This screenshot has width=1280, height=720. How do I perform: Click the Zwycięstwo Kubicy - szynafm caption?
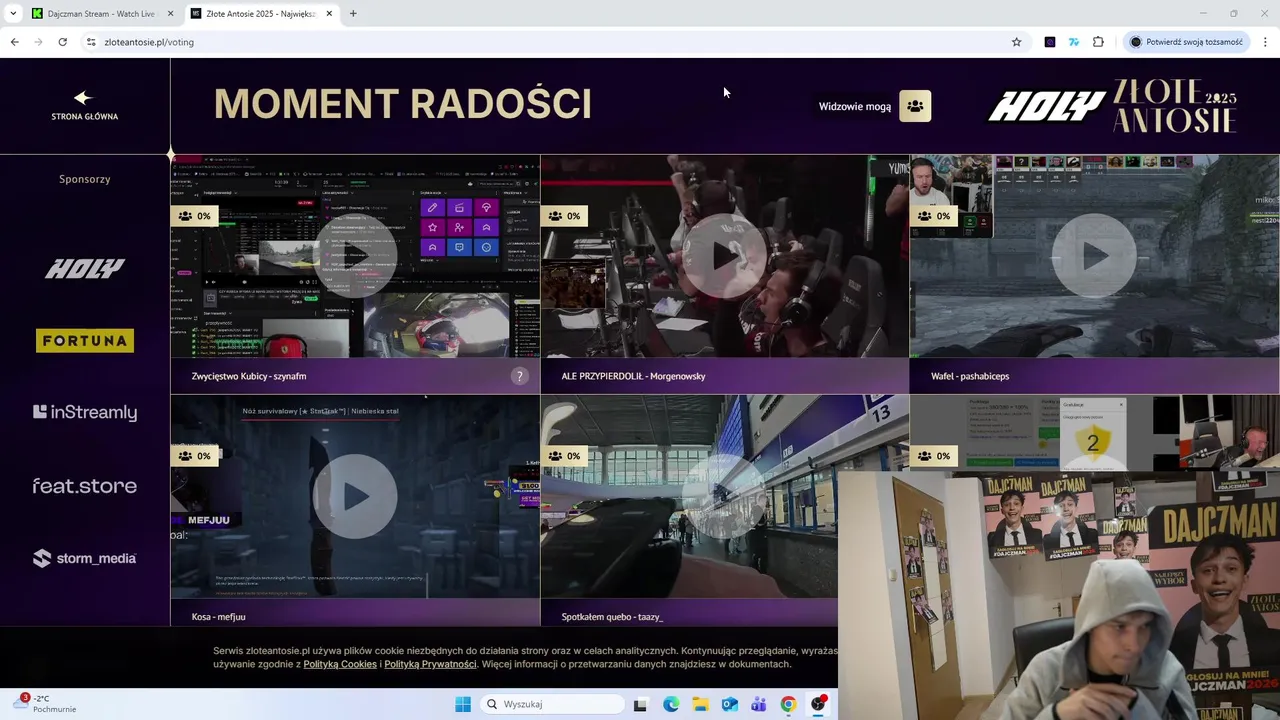249,376
